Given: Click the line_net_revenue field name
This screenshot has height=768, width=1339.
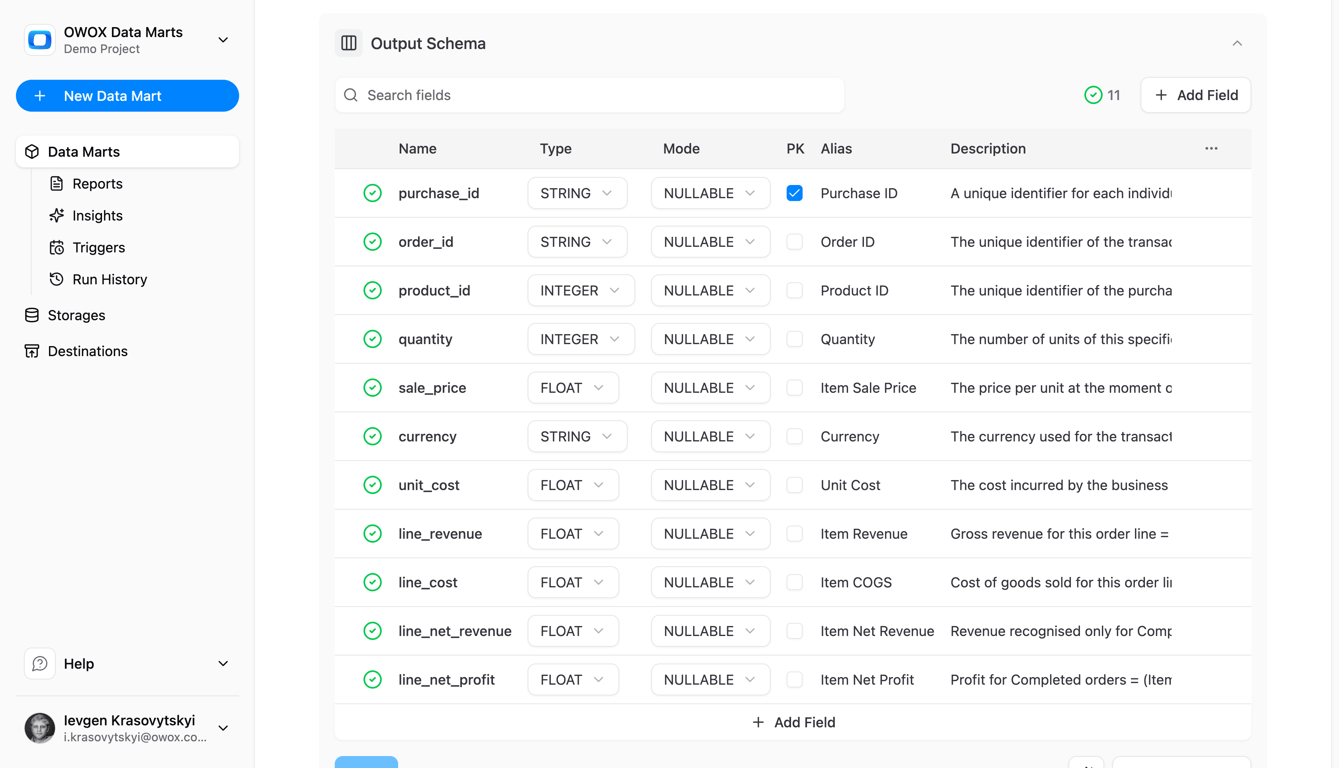Looking at the screenshot, I should coord(455,631).
